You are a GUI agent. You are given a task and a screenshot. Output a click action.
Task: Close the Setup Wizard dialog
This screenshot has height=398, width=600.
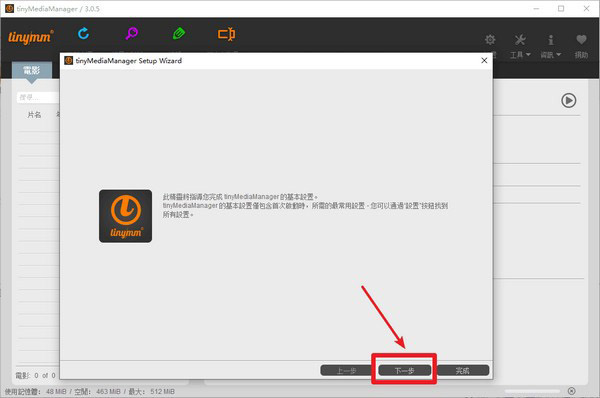coord(484,60)
